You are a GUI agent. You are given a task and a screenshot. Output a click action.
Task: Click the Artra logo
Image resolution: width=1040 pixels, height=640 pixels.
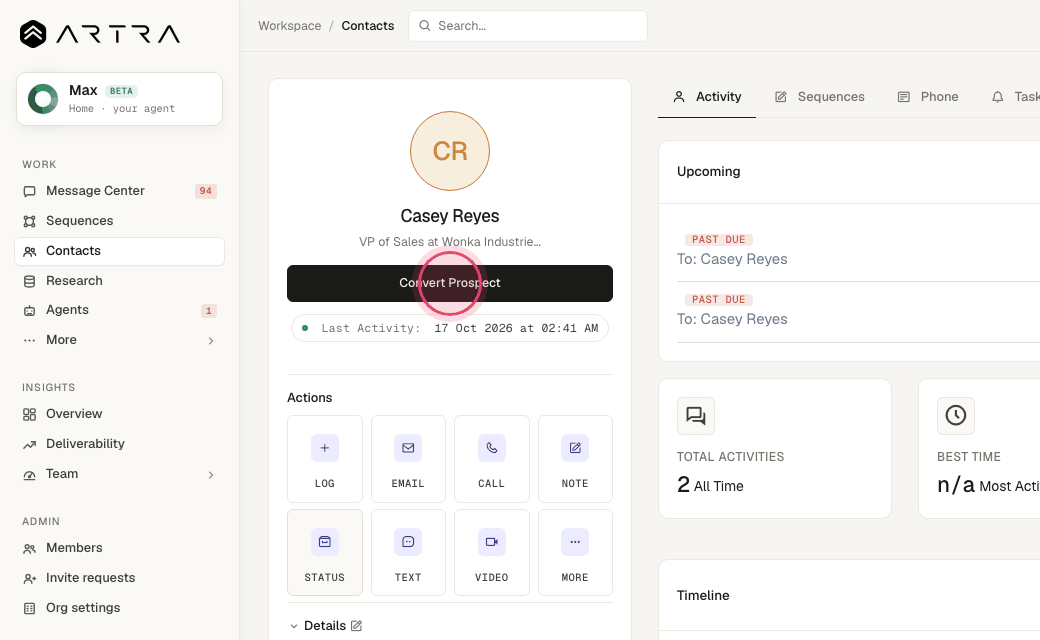coord(99,34)
